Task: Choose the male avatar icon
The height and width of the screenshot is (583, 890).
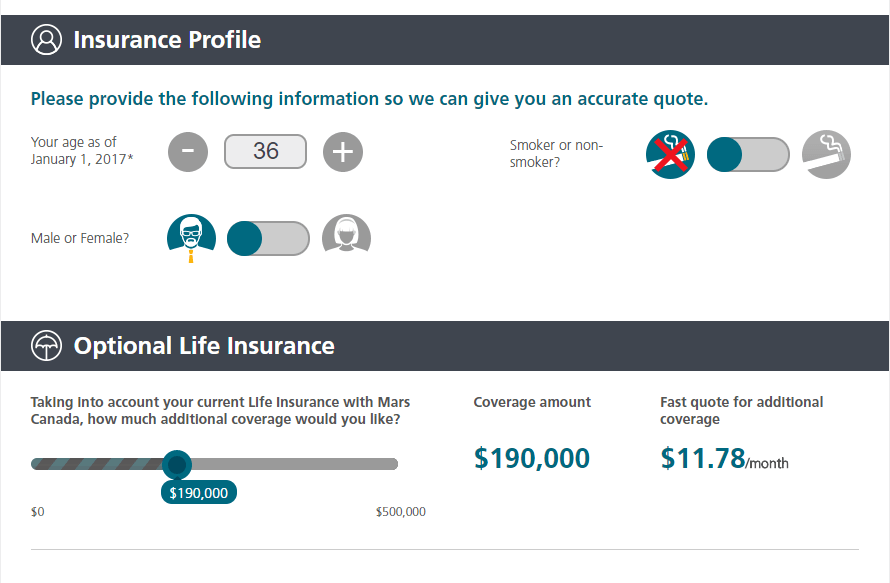Action: pos(191,237)
